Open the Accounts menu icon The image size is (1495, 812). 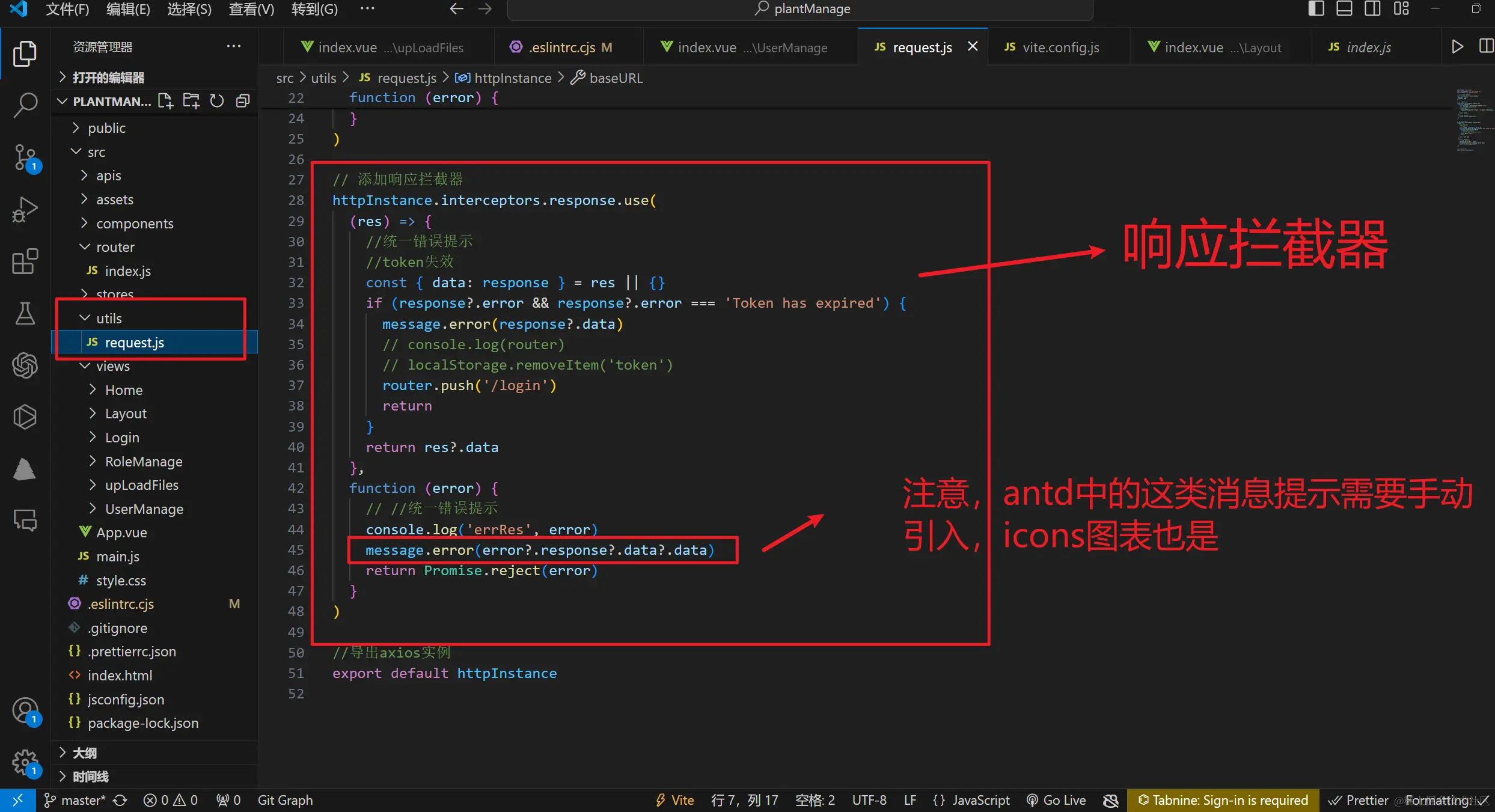pos(25,711)
